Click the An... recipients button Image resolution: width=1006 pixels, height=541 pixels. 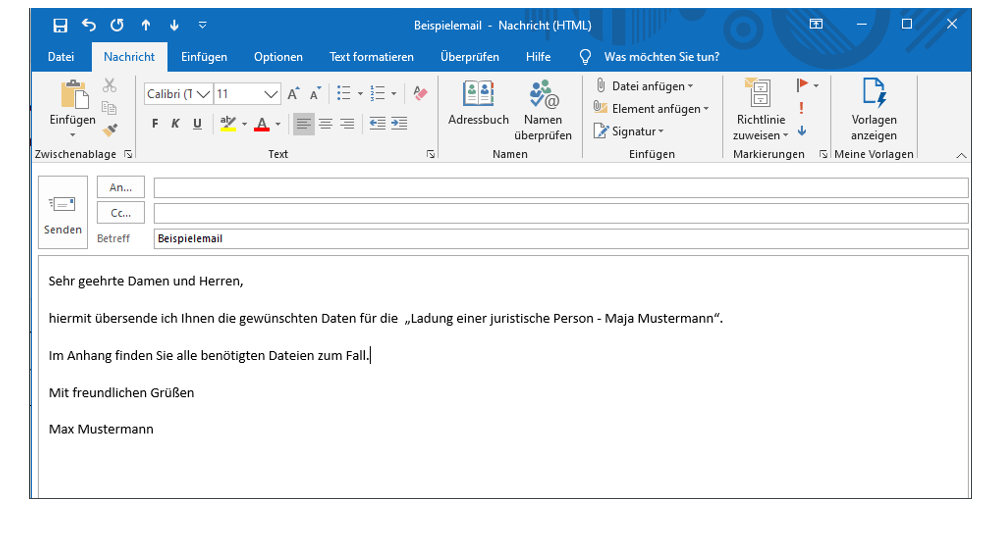120,187
